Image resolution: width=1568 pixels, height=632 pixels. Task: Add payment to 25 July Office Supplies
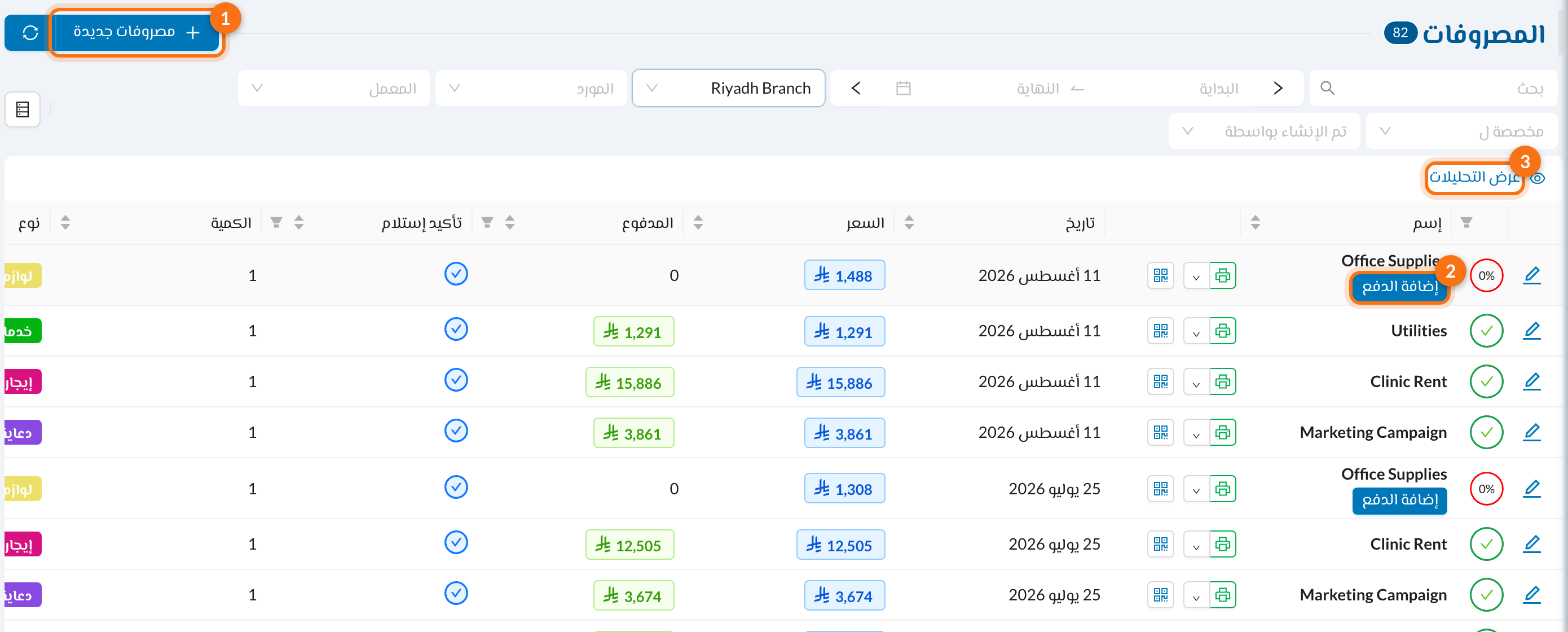pyautogui.click(x=1399, y=501)
